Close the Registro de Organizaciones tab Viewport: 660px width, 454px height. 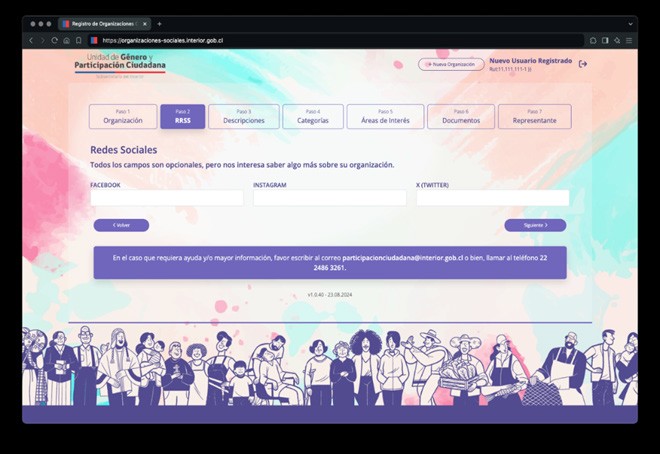[x=145, y=24]
